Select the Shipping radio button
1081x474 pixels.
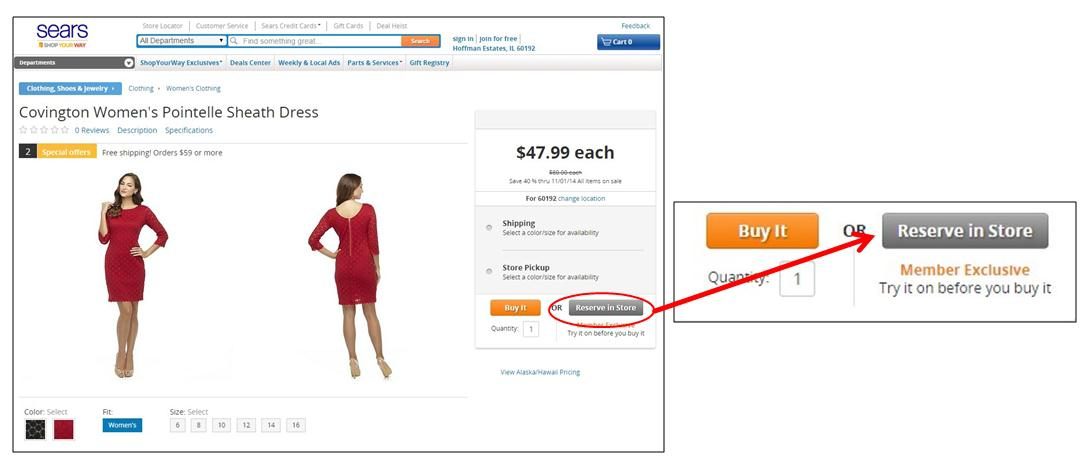(x=489, y=227)
